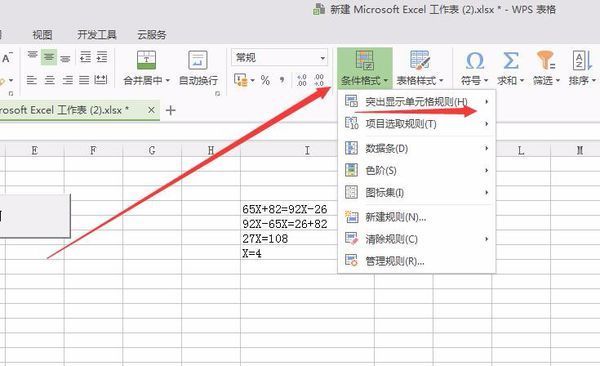Add new document tab plus
The width and height of the screenshot is (600, 366).
pos(170,110)
